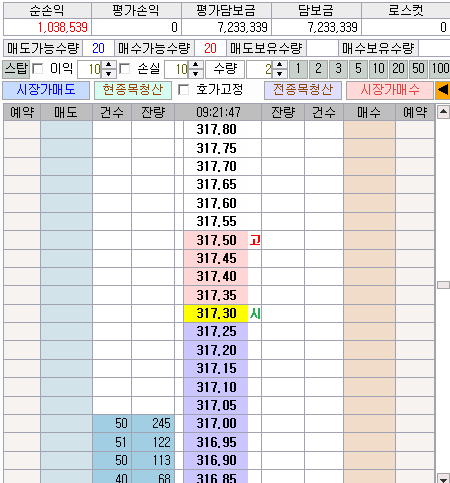Click the 시장가매도 market sell button
The height and width of the screenshot is (483, 450).
46,90
